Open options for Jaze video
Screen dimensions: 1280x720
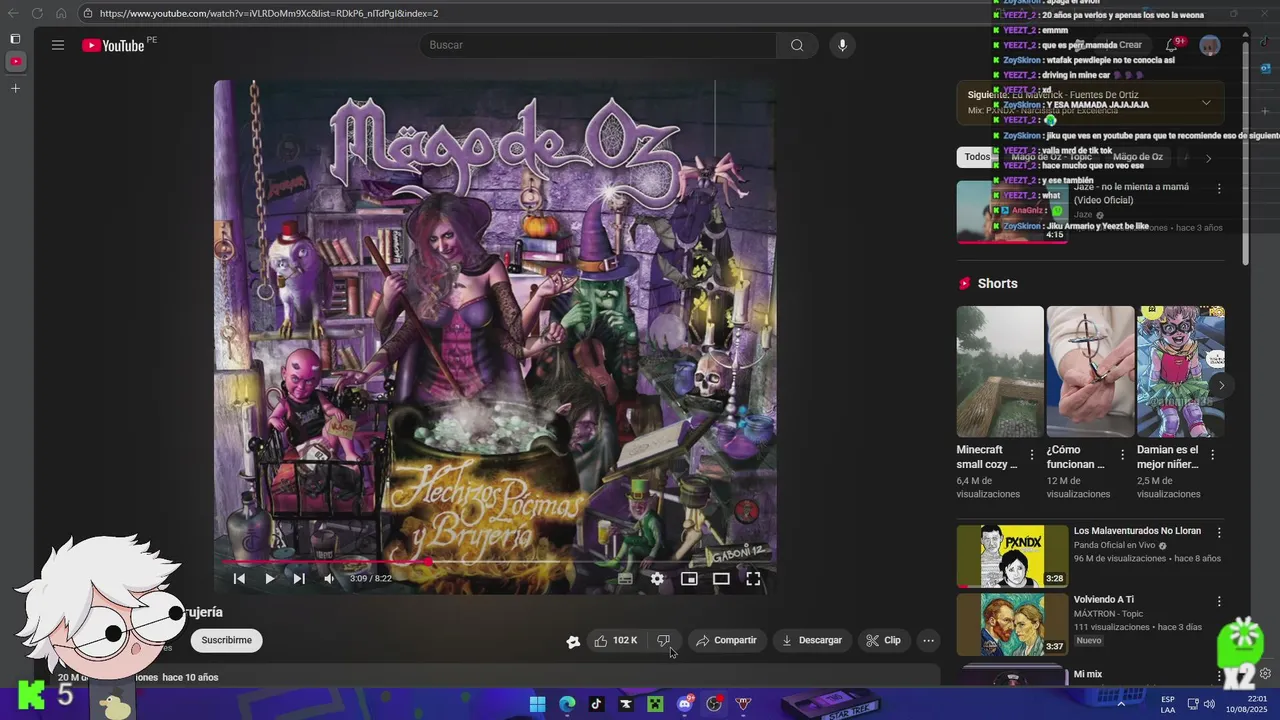[x=1219, y=188]
